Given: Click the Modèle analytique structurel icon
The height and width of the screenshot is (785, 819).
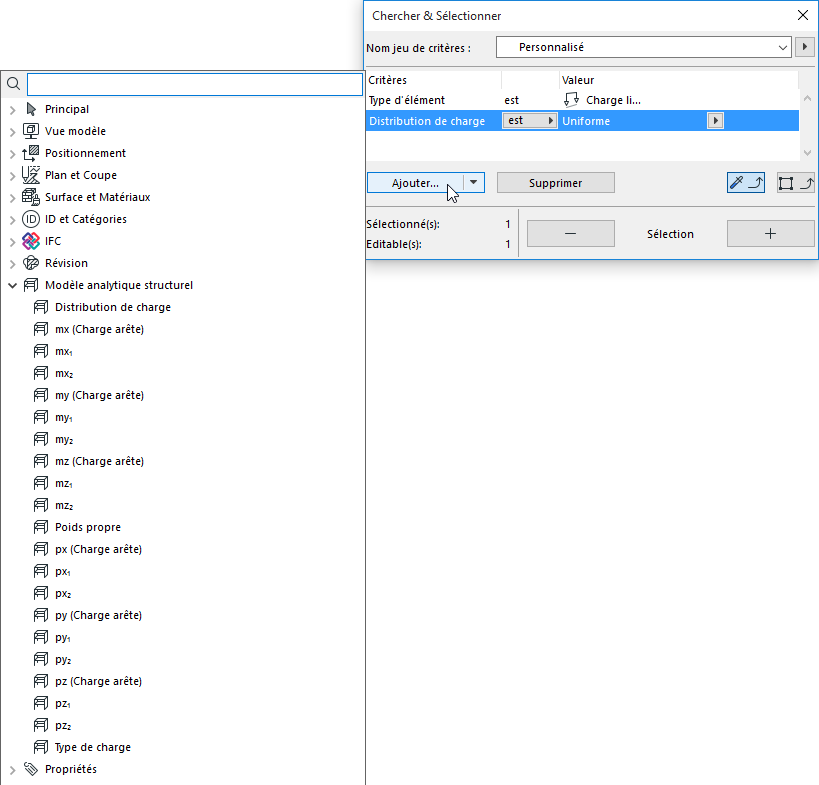Looking at the screenshot, I should 31,285.
